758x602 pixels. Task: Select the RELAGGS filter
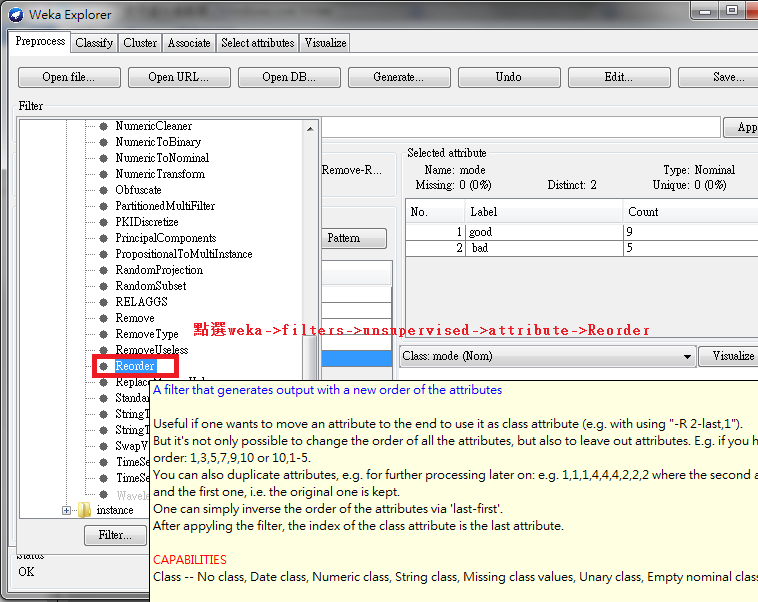point(141,302)
